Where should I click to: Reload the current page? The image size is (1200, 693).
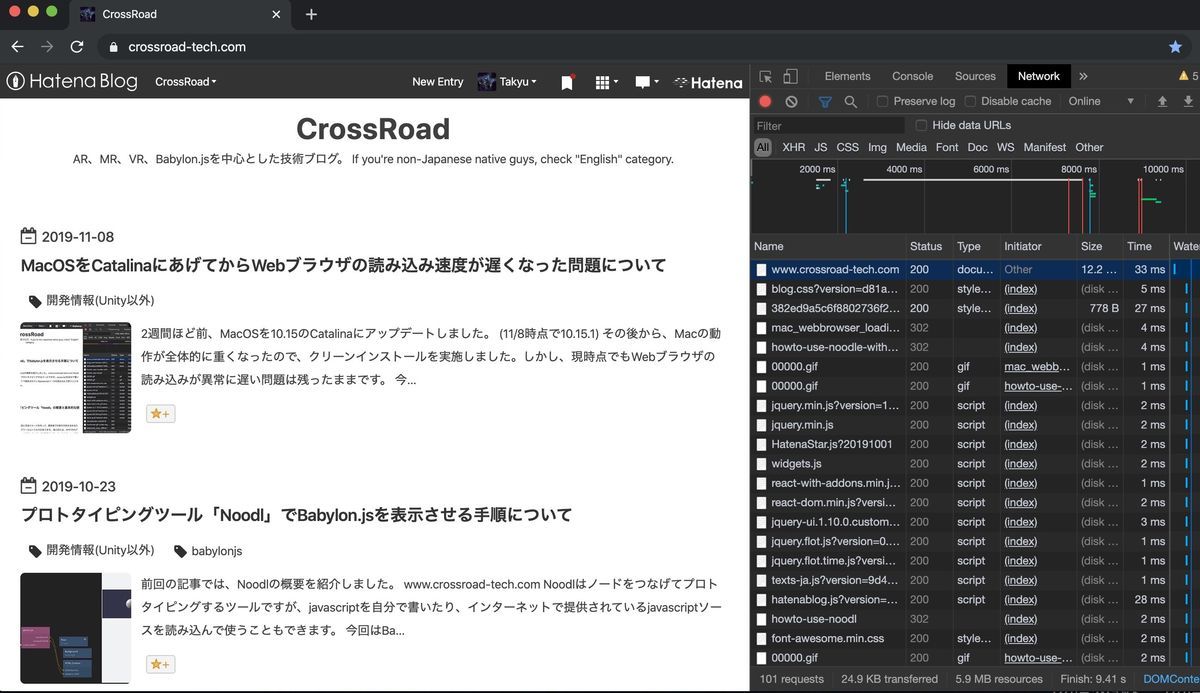point(77,47)
